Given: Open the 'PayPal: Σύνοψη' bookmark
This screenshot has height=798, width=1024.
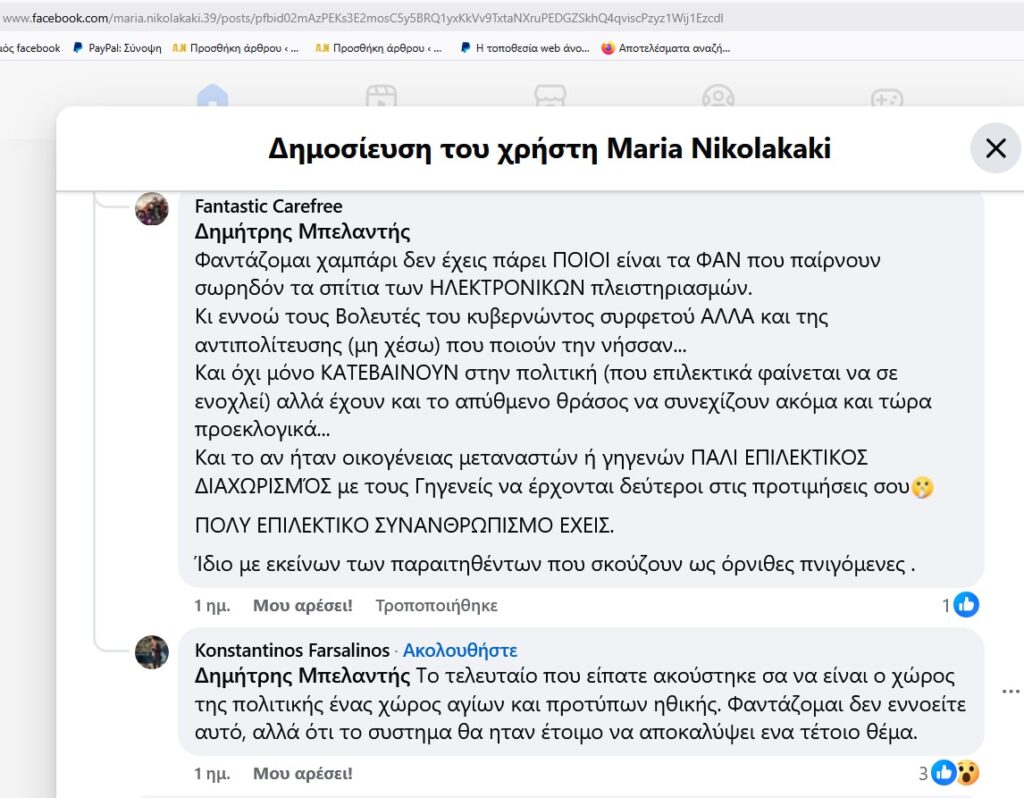Looking at the screenshot, I should tap(118, 48).
